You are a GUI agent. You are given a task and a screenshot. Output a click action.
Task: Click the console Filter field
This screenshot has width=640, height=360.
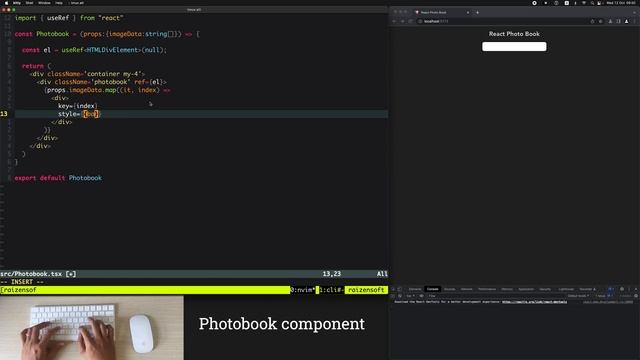496,296
